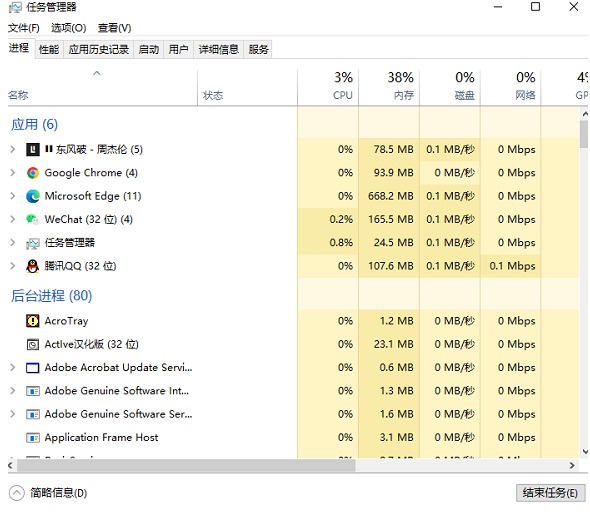Screen dimensions: 590x520
Task: Click the 0.1 Mbps network value
Action: click(512, 266)
